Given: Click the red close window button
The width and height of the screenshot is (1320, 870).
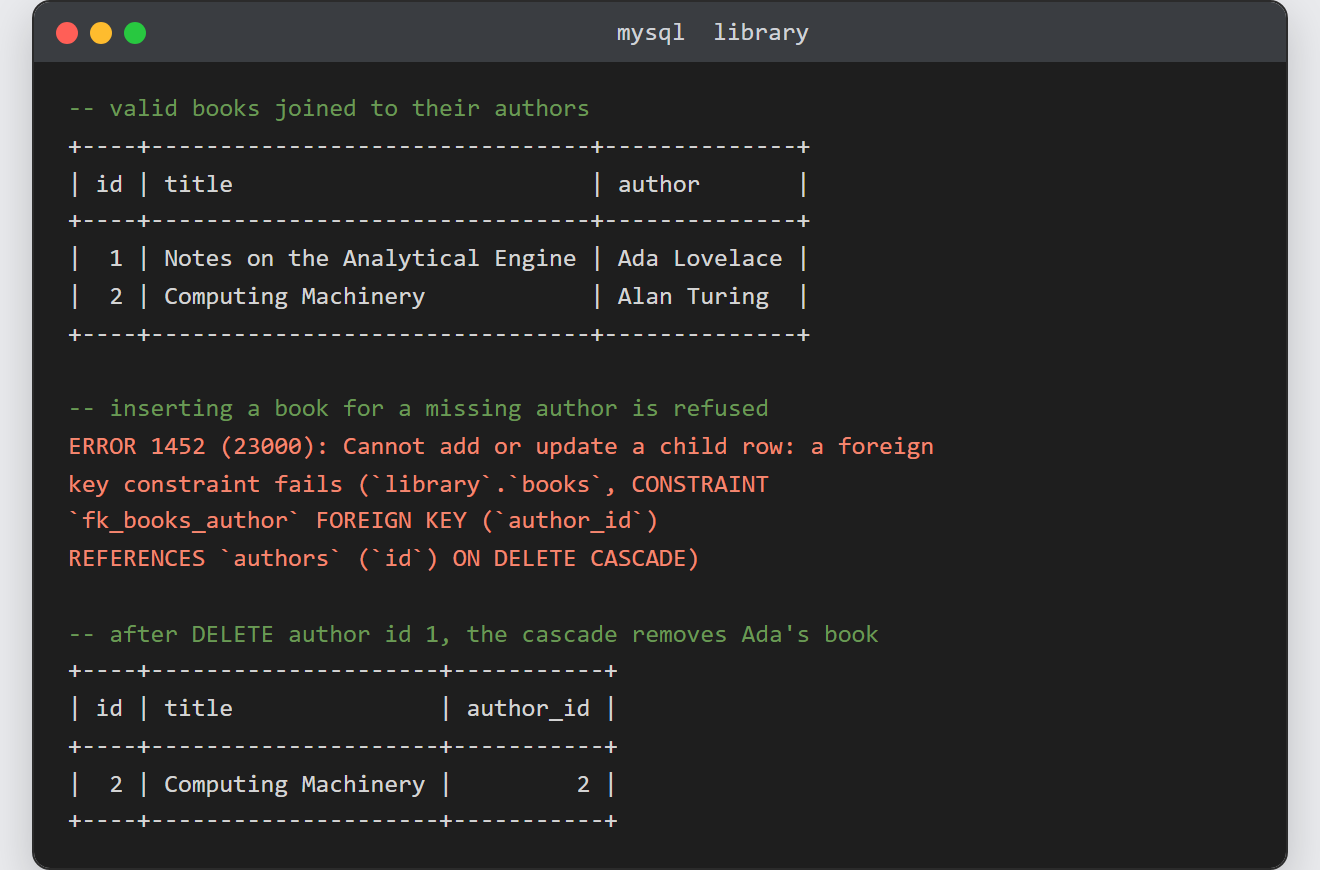Looking at the screenshot, I should coord(67,33).
